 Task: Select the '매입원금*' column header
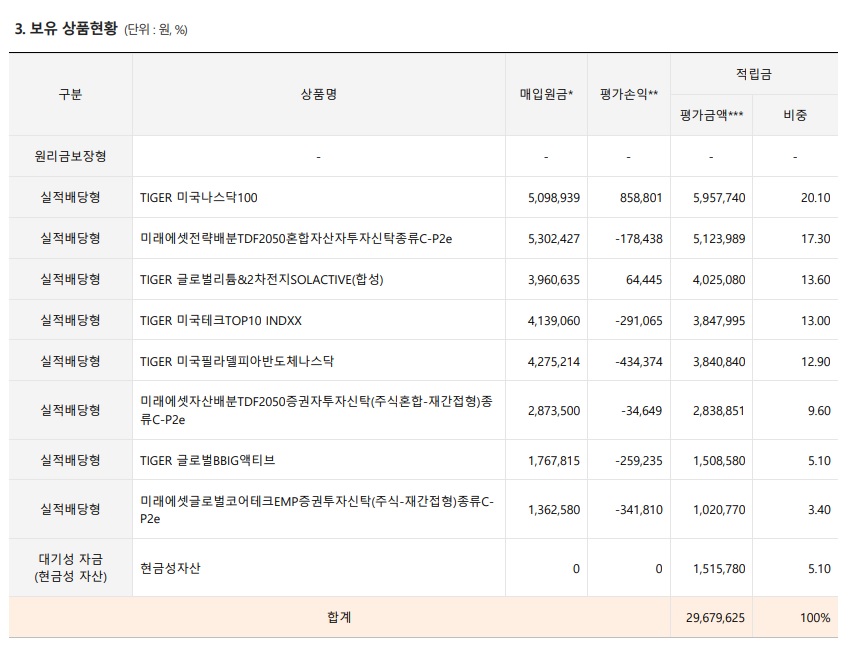point(547,94)
